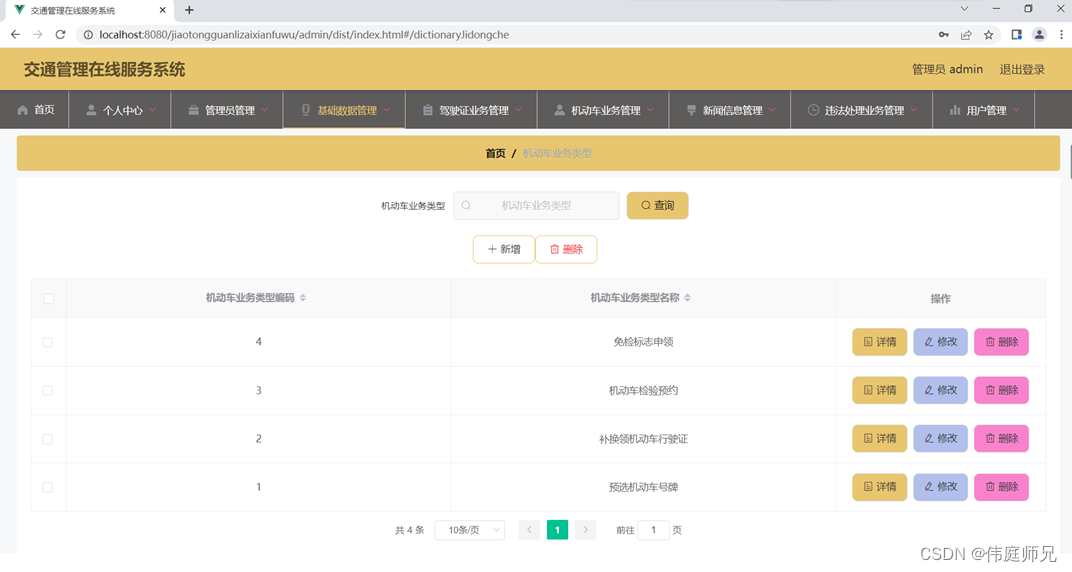Viewport: 1072px width, 572px height.
Task: Toggle the select-all checkbox in table header
Action: coord(49,299)
